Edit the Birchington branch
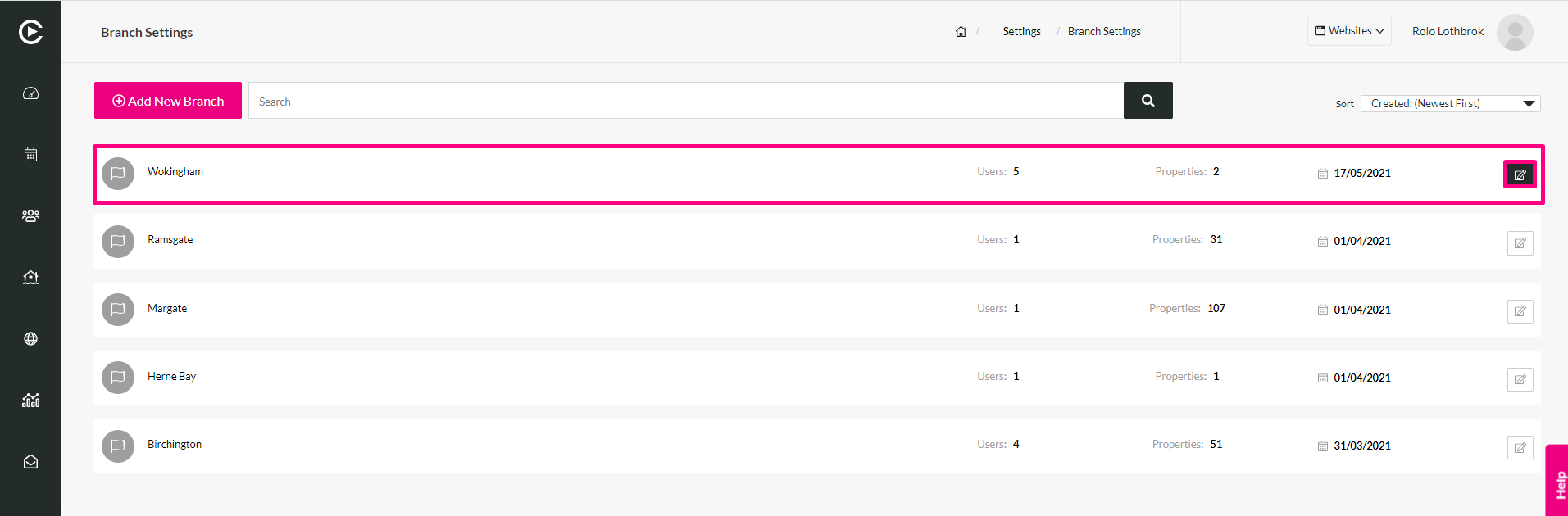1568x516 pixels. click(x=1520, y=447)
